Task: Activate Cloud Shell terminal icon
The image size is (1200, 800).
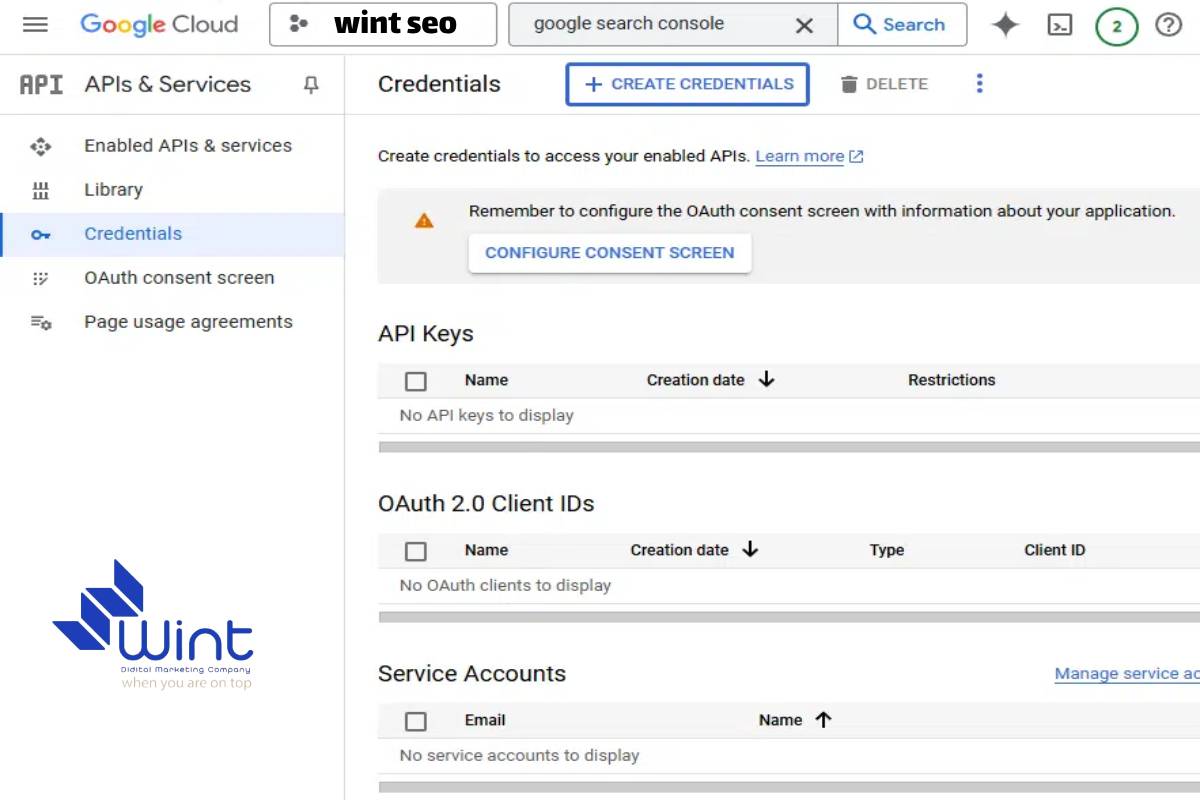Action: pyautogui.click(x=1060, y=25)
